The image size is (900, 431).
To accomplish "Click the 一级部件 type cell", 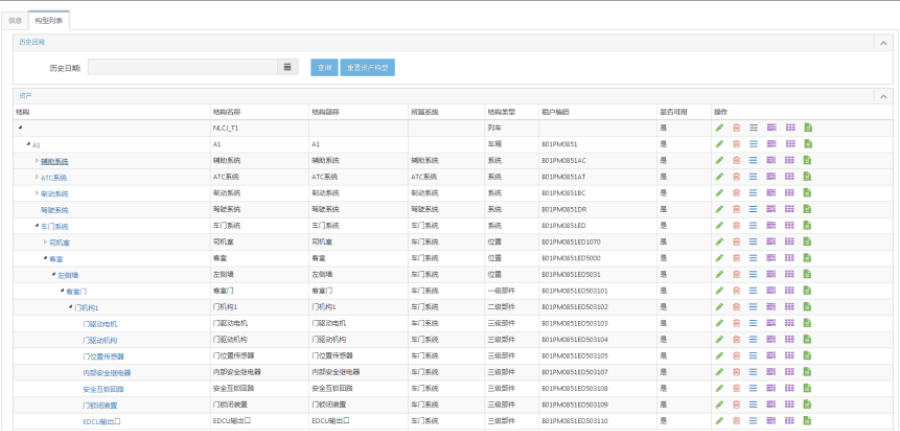I will point(501,290).
